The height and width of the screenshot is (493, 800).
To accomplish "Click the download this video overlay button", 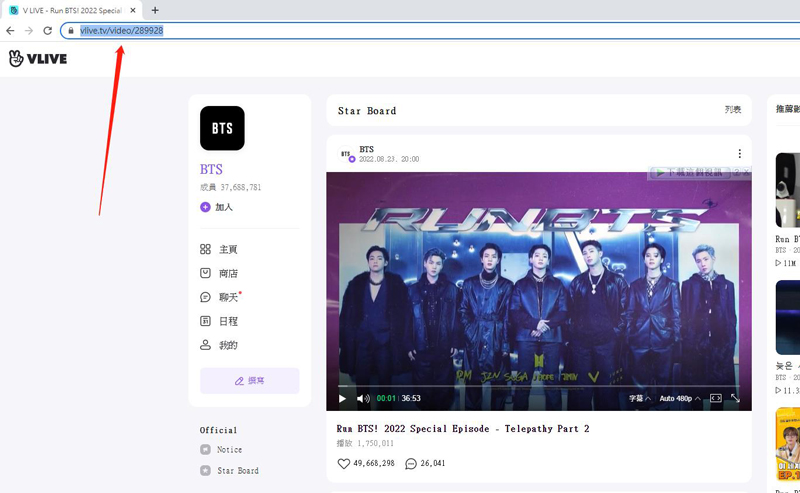I will [x=689, y=172].
